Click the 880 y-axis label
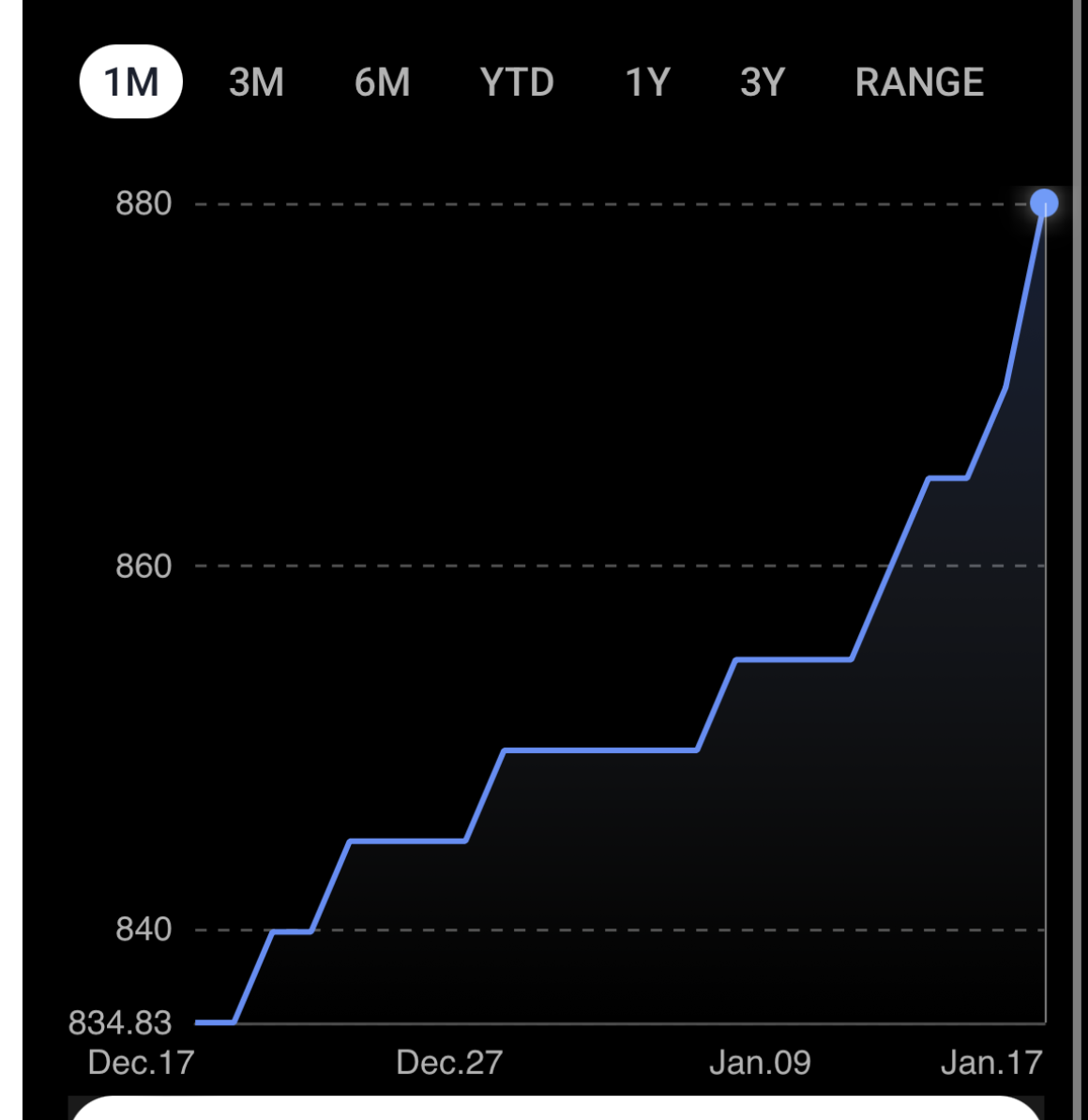The width and height of the screenshot is (1088, 1120). pos(144,203)
